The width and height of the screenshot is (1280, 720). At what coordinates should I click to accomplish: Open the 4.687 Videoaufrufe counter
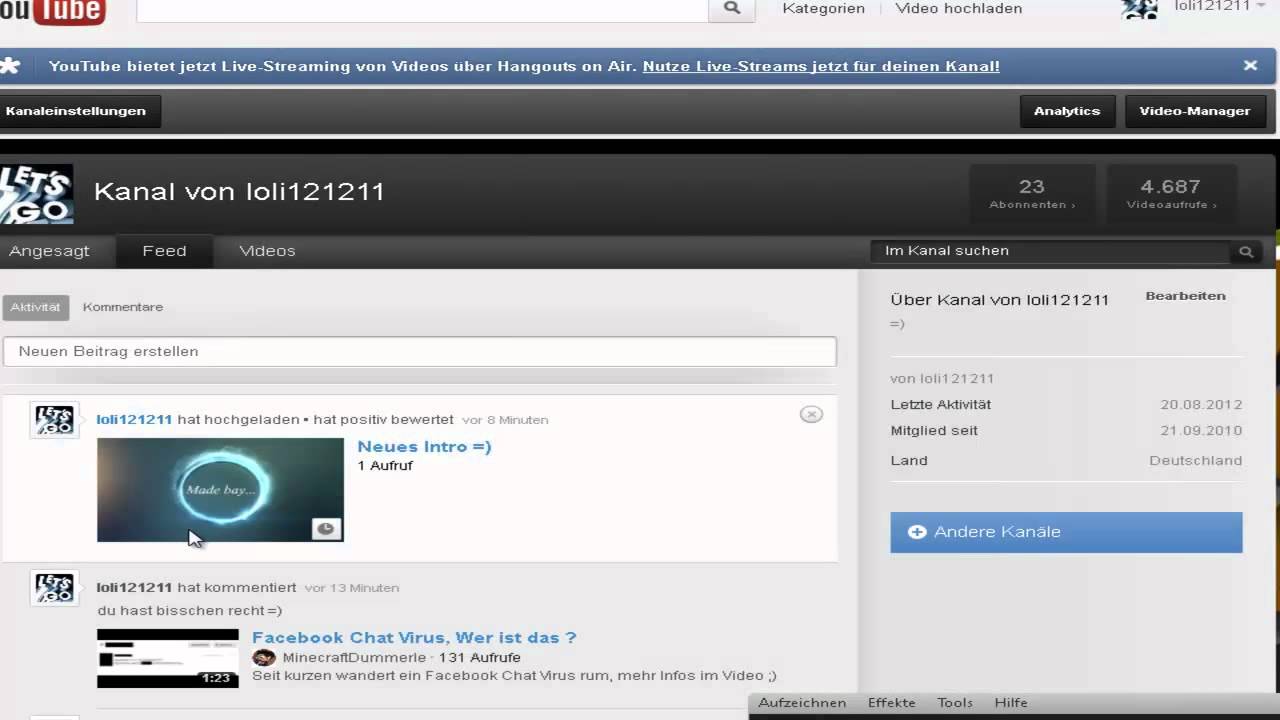click(1171, 194)
